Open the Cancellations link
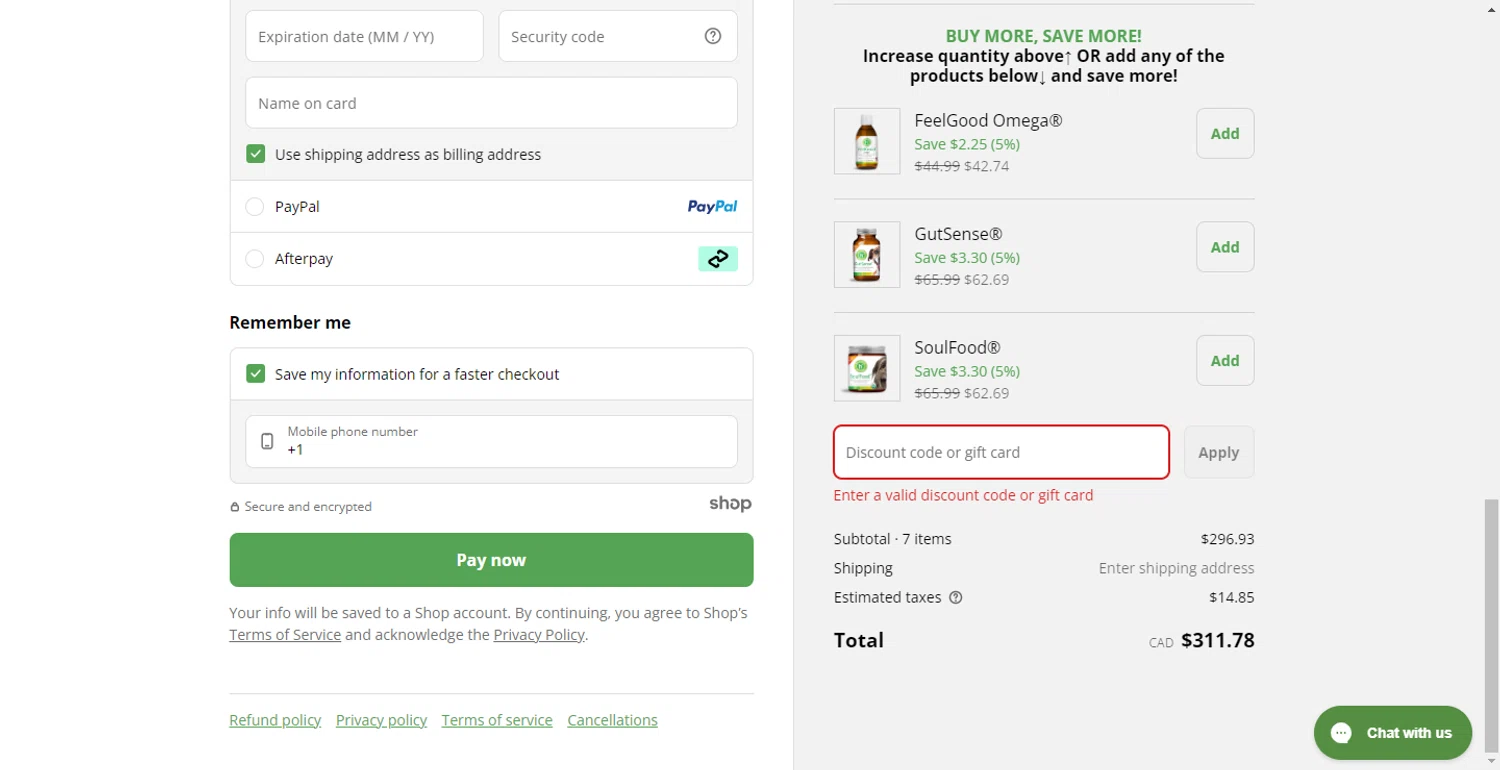1500x770 pixels. point(612,720)
